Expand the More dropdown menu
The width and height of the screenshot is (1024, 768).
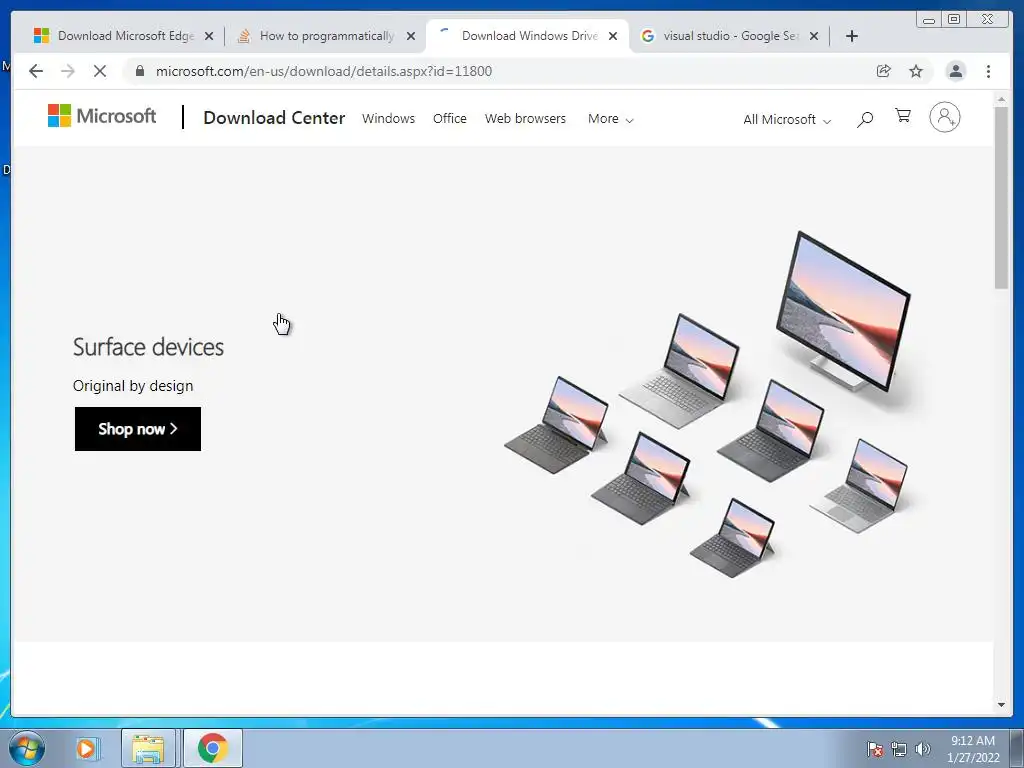point(611,119)
